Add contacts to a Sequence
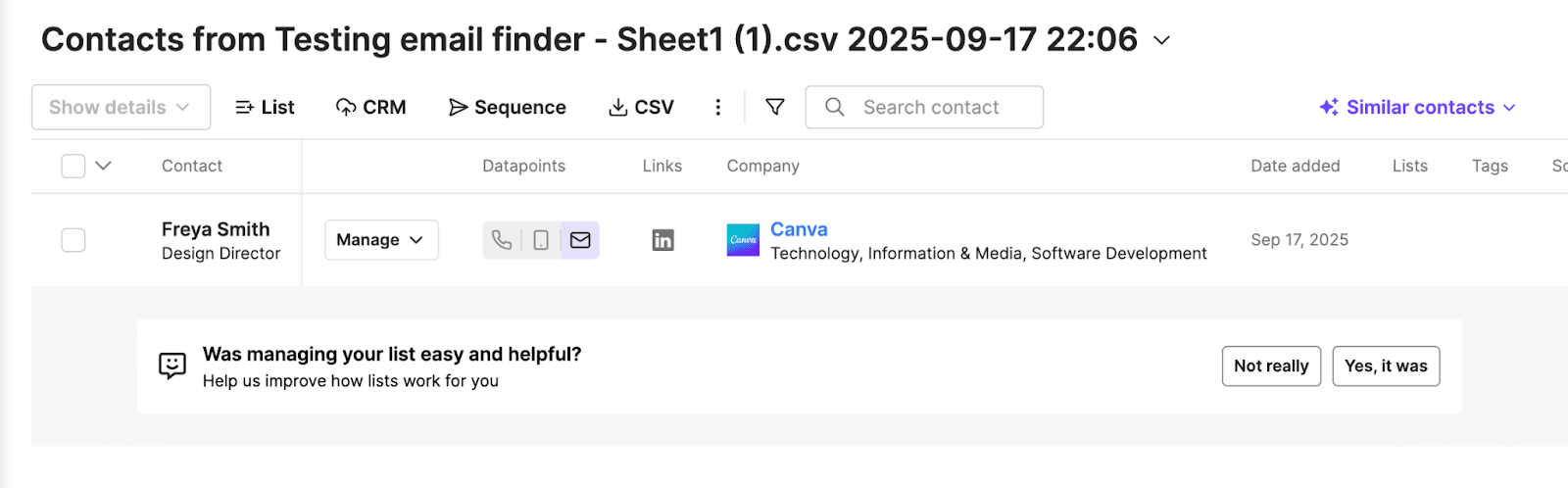 point(508,107)
